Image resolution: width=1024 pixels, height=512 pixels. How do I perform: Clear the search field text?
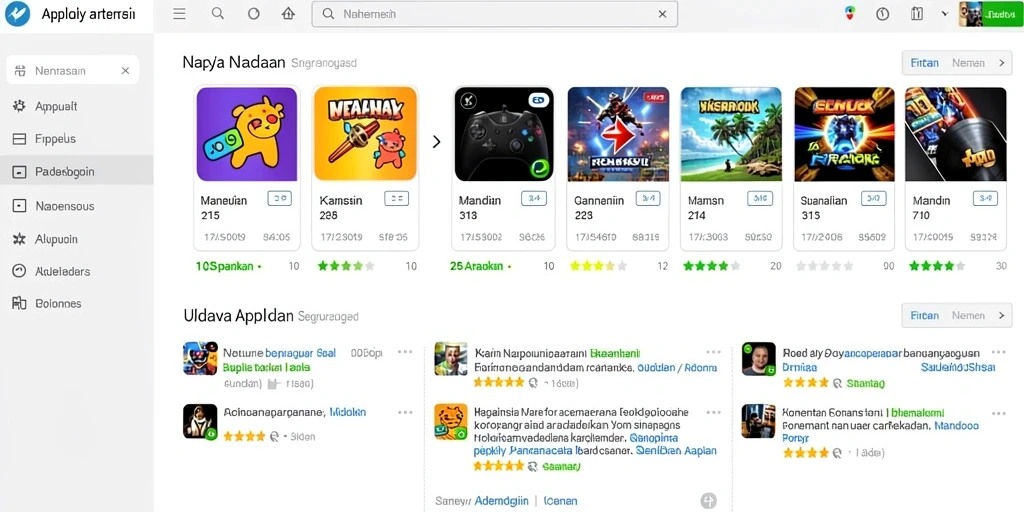[662, 14]
